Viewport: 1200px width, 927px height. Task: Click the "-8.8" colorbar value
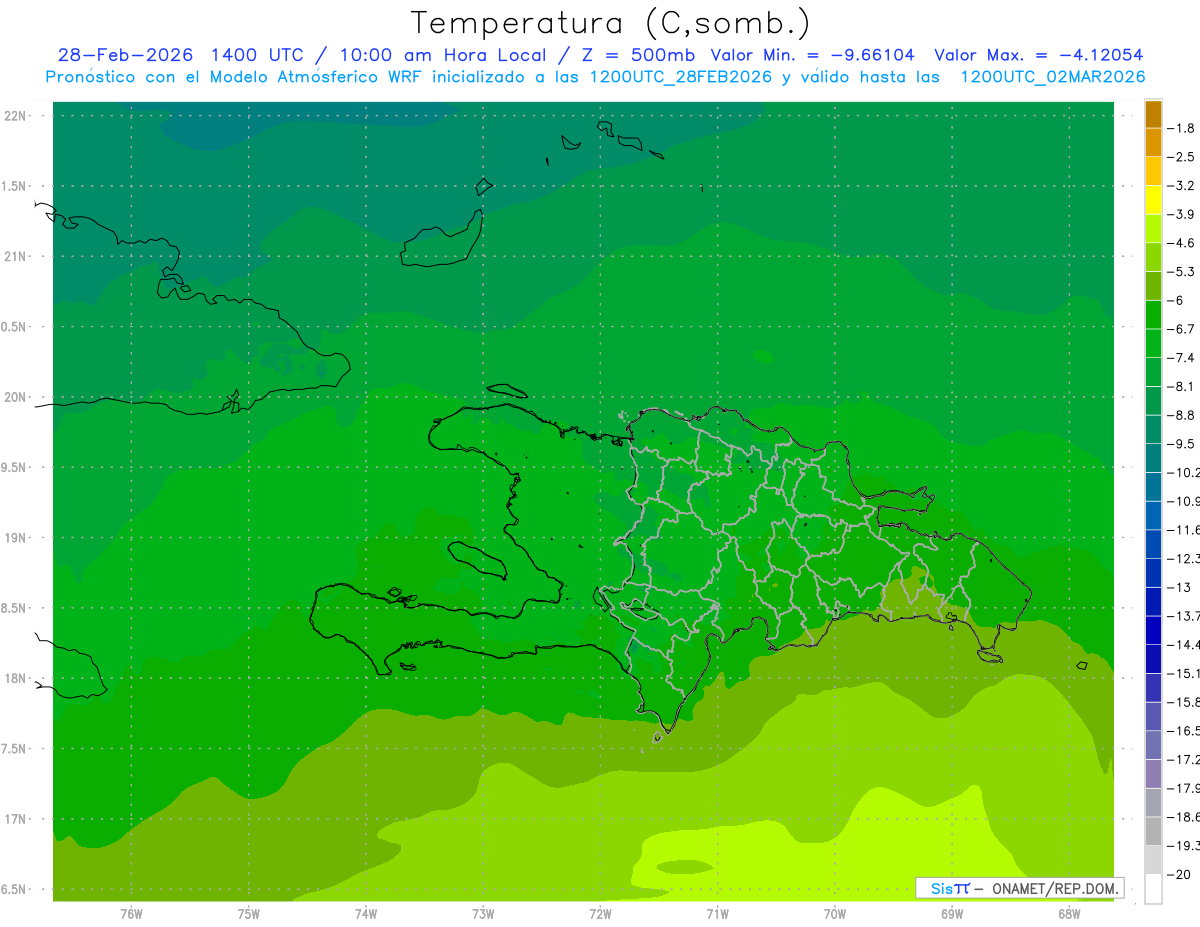[1181, 415]
